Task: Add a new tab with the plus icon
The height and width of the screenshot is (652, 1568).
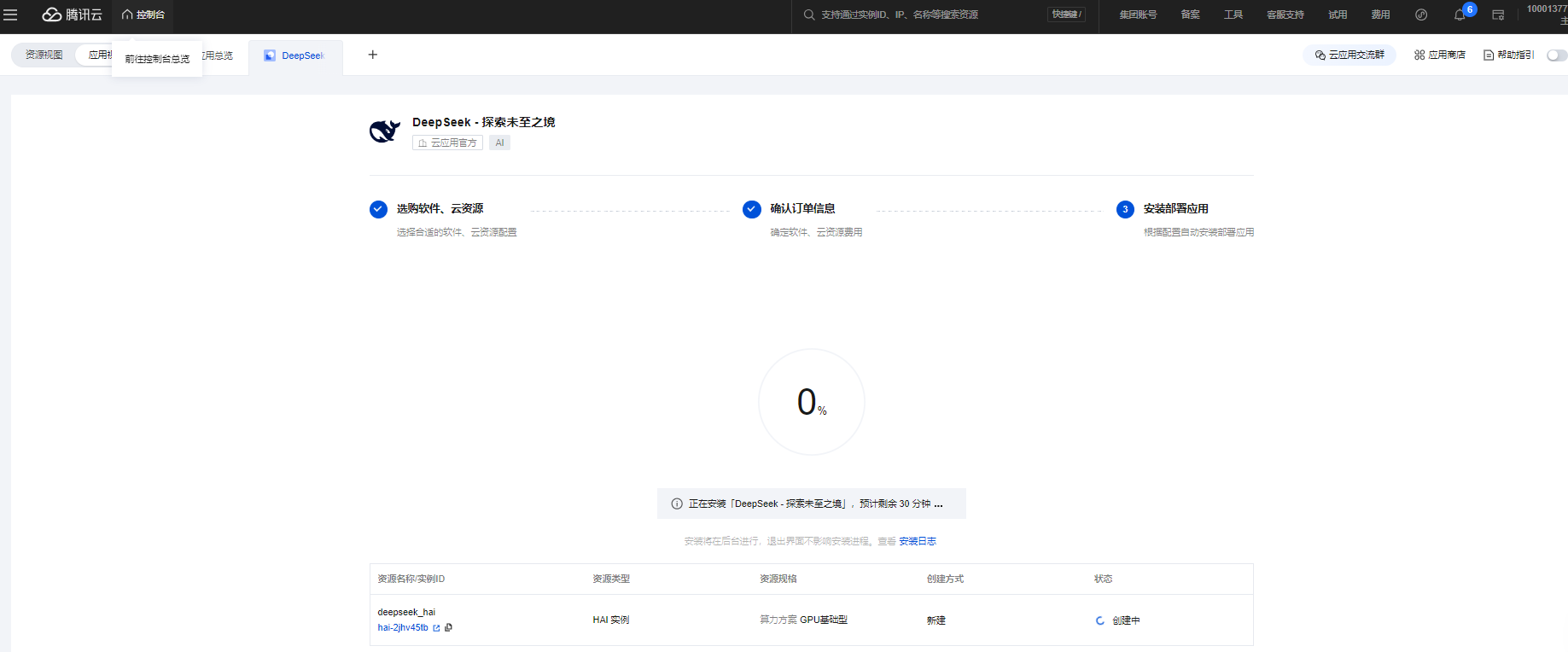Action: coord(372,55)
